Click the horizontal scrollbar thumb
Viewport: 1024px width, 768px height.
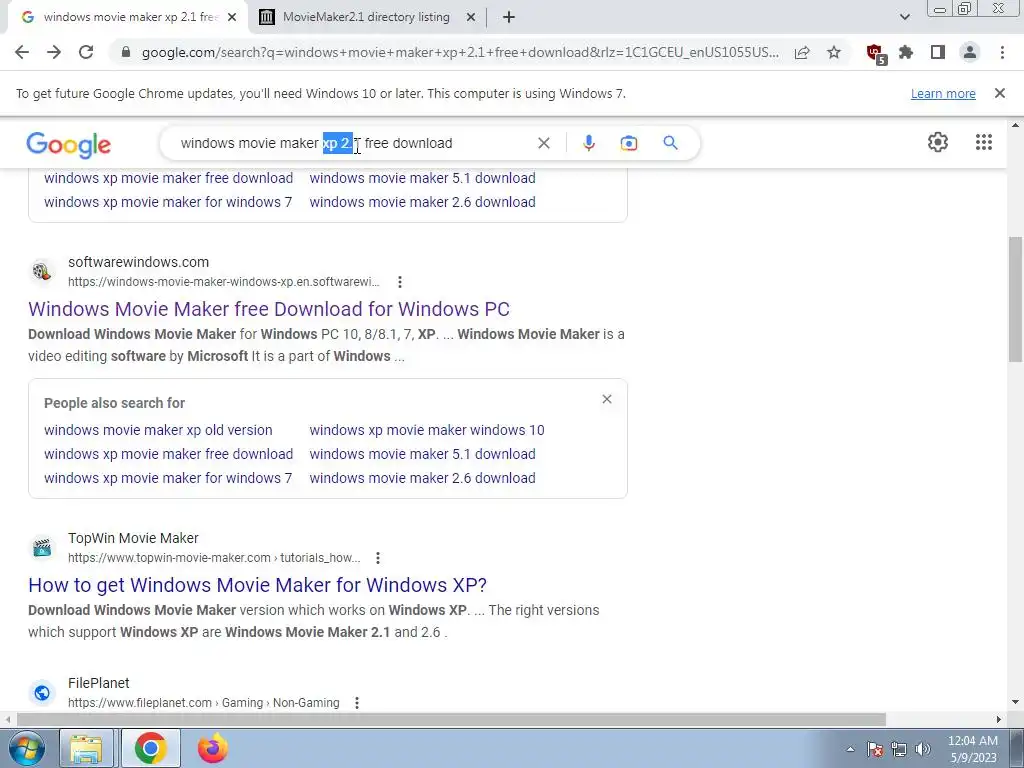[x=451, y=720]
